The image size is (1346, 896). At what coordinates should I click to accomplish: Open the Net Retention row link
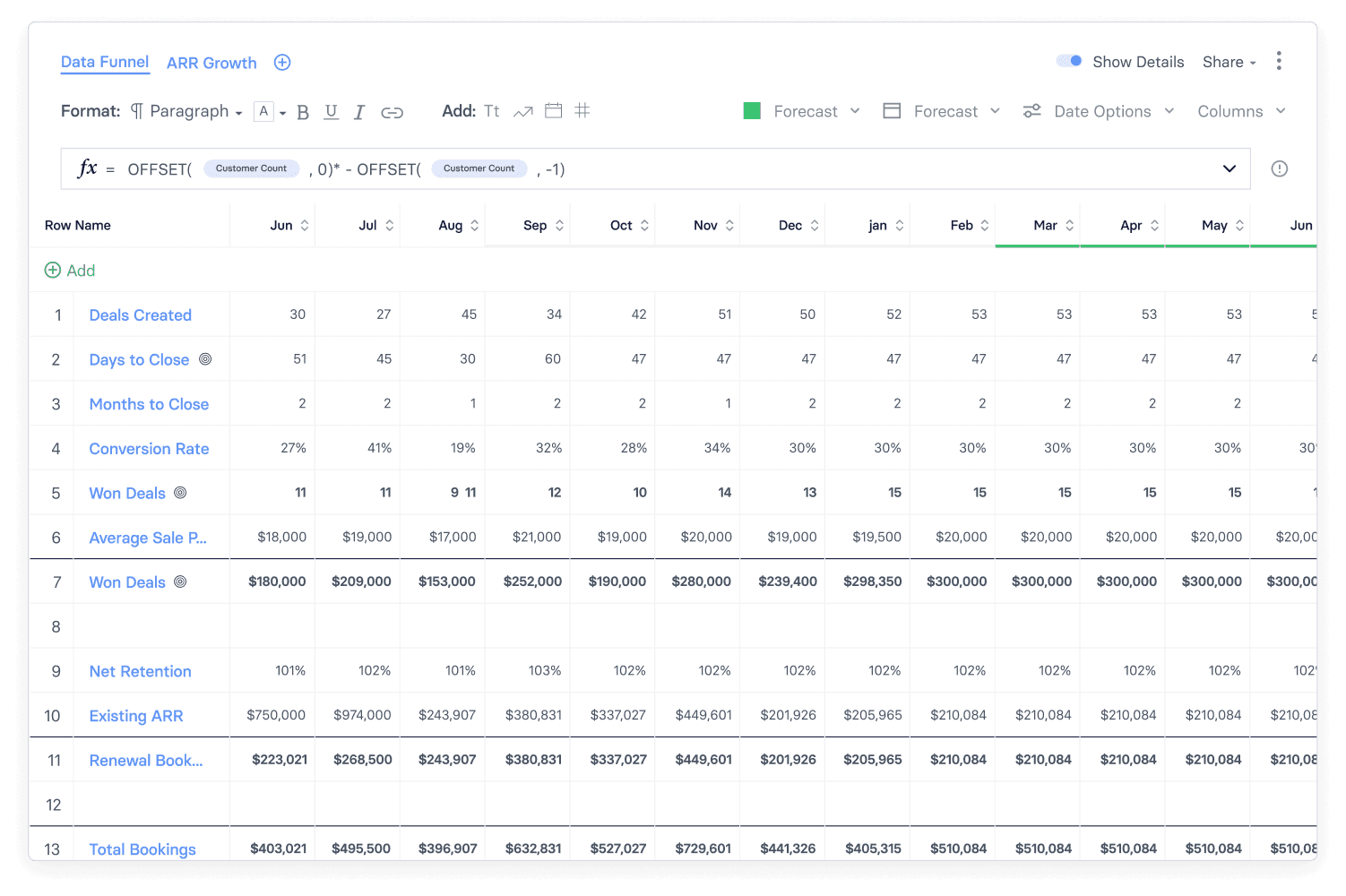140,671
